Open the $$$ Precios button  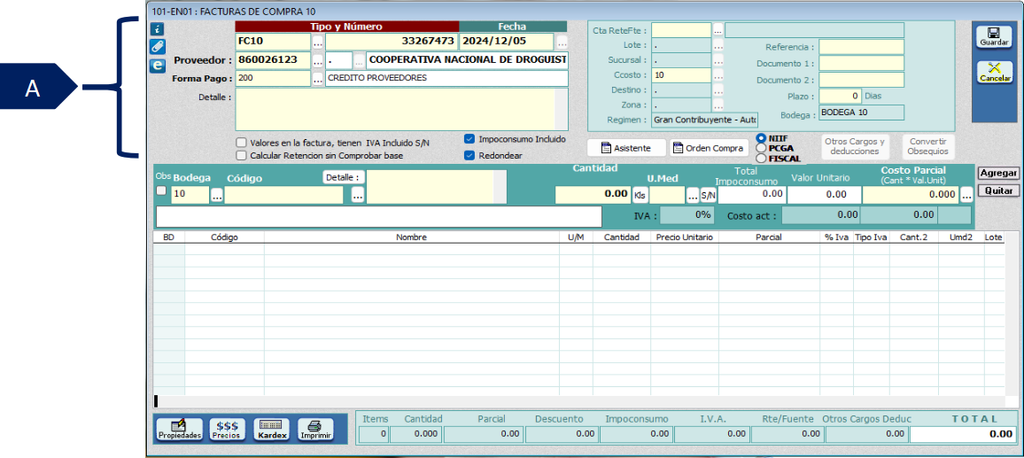tap(228, 429)
